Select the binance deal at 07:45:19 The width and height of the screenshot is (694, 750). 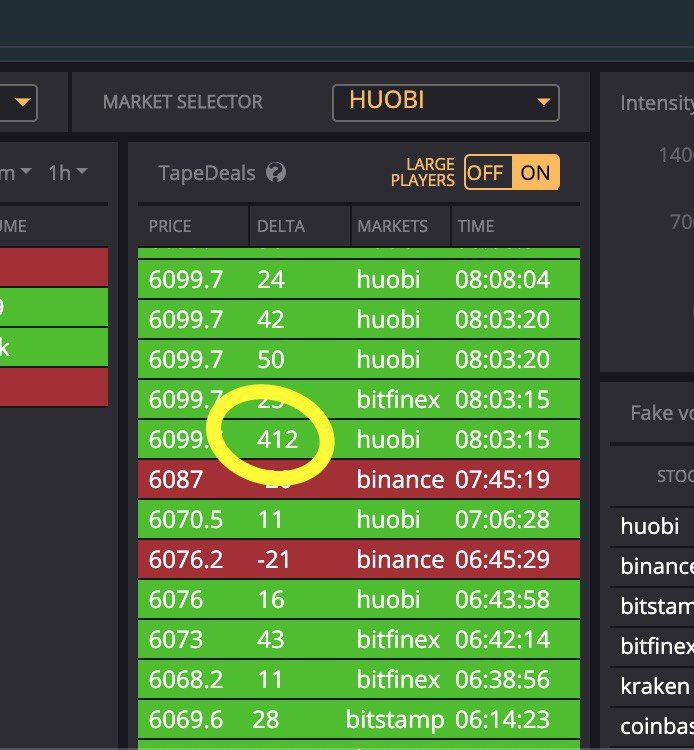pos(359,479)
